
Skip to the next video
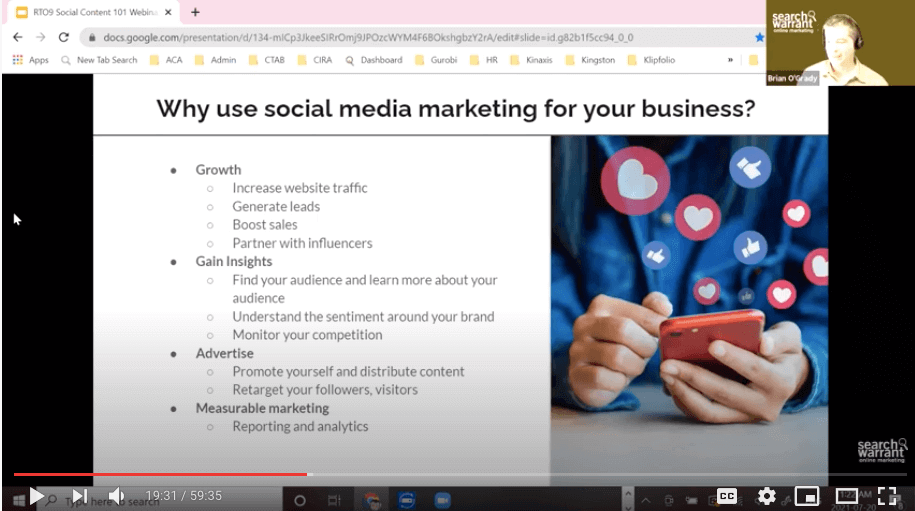pyautogui.click(x=80, y=496)
